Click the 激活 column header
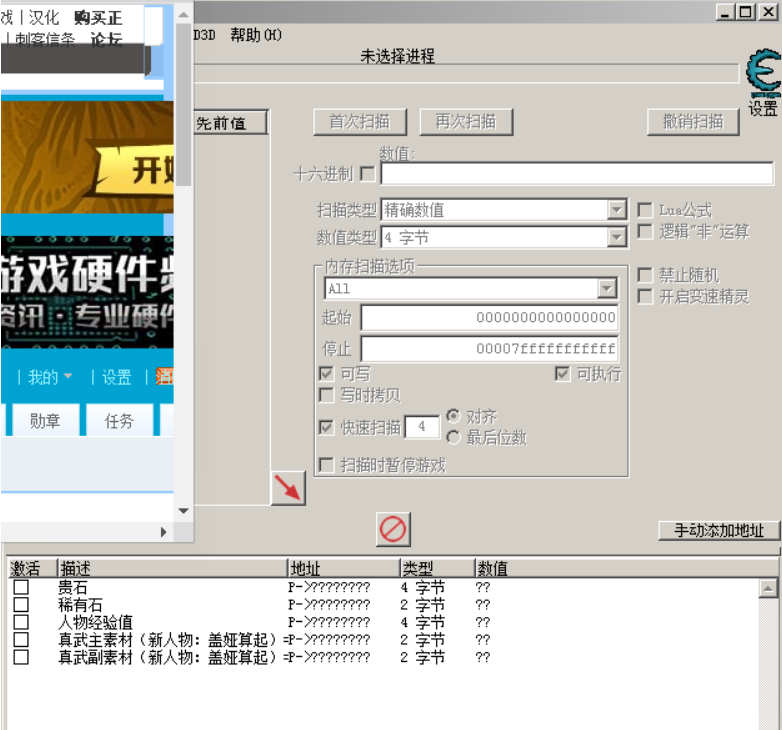This screenshot has height=730, width=782. point(32,568)
